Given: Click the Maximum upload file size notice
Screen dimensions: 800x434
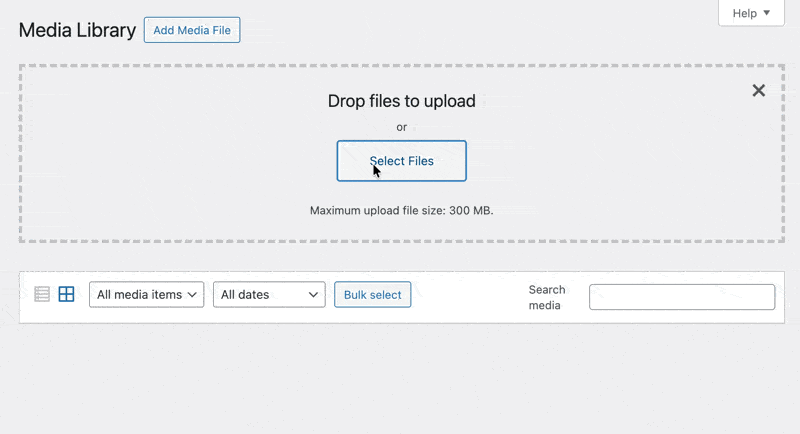Looking at the screenshot, I should pos(401,211).
